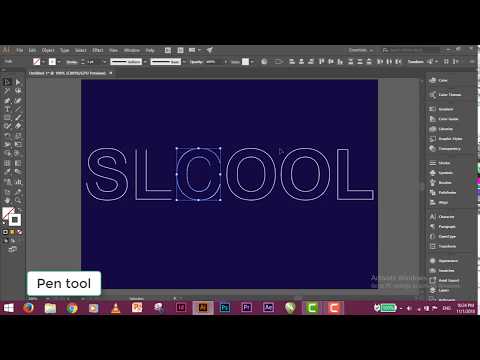Choose the Free Transform tool
The image size is (480, 360).
[x=18, y=144]
